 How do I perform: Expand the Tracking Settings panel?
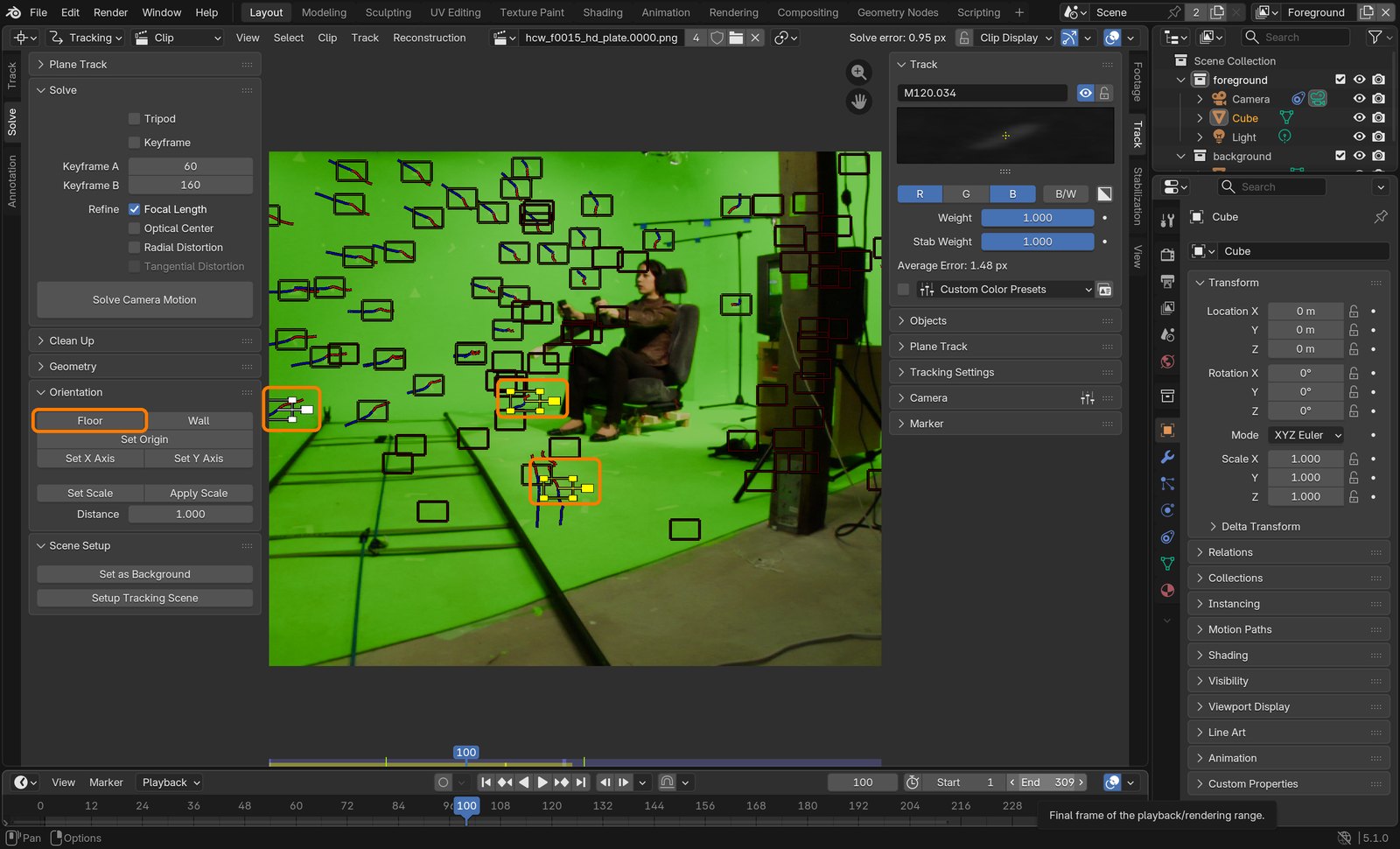point(1005,372)
